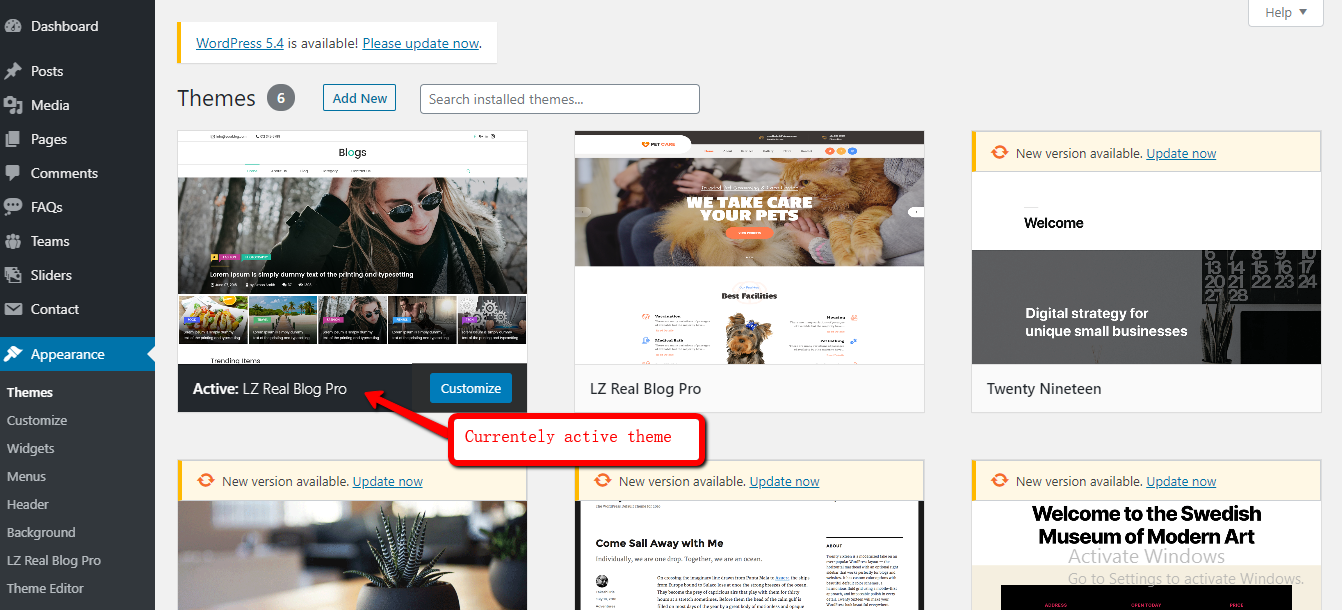The height and width of the screenshot is (610, 1342).
Task: Click update icon above Swedish Museum theme
Action: tap(999, 481)
